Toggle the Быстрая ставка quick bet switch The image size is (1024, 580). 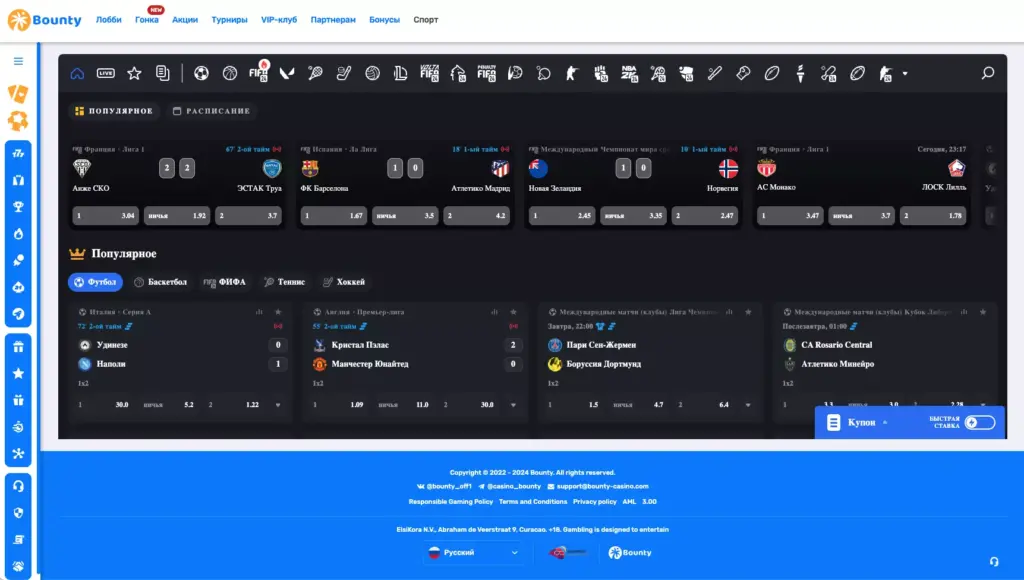click(980, 423)
